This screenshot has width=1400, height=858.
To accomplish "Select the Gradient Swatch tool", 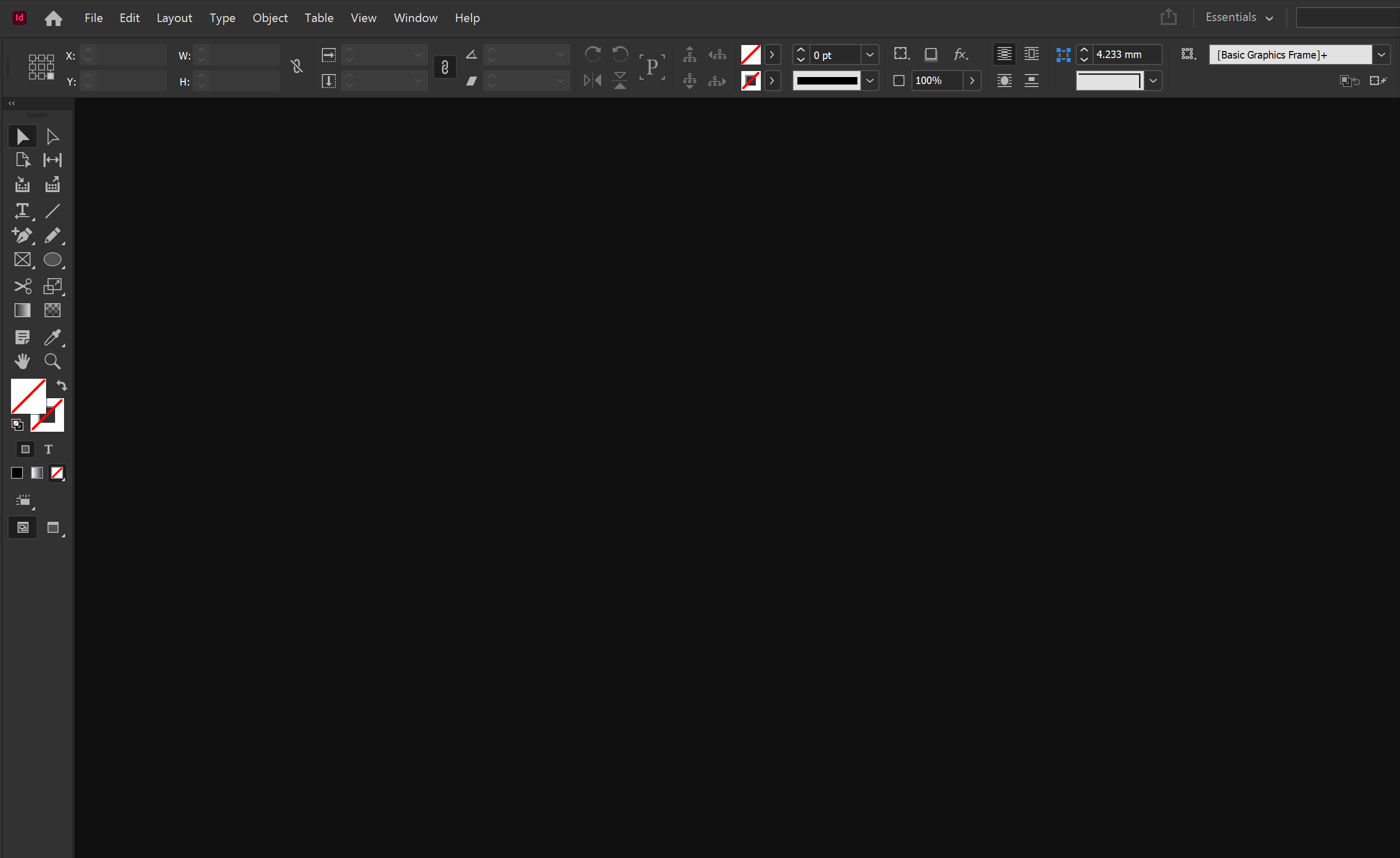I will (22, 310).
